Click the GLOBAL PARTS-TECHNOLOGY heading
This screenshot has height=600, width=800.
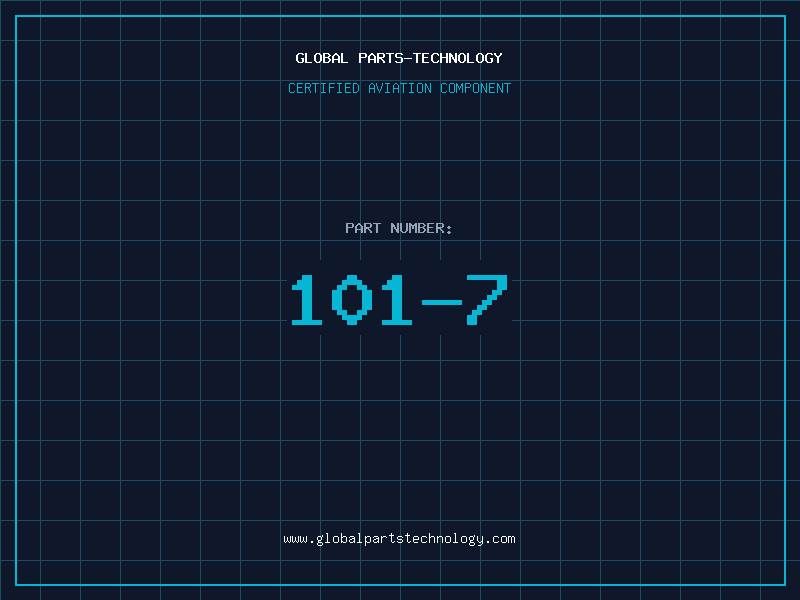(x=399, y=58)
